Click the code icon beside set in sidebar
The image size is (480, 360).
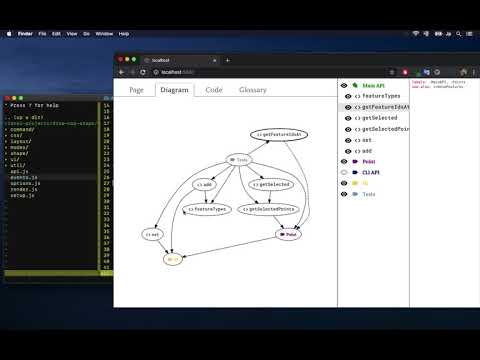[358, 140]
